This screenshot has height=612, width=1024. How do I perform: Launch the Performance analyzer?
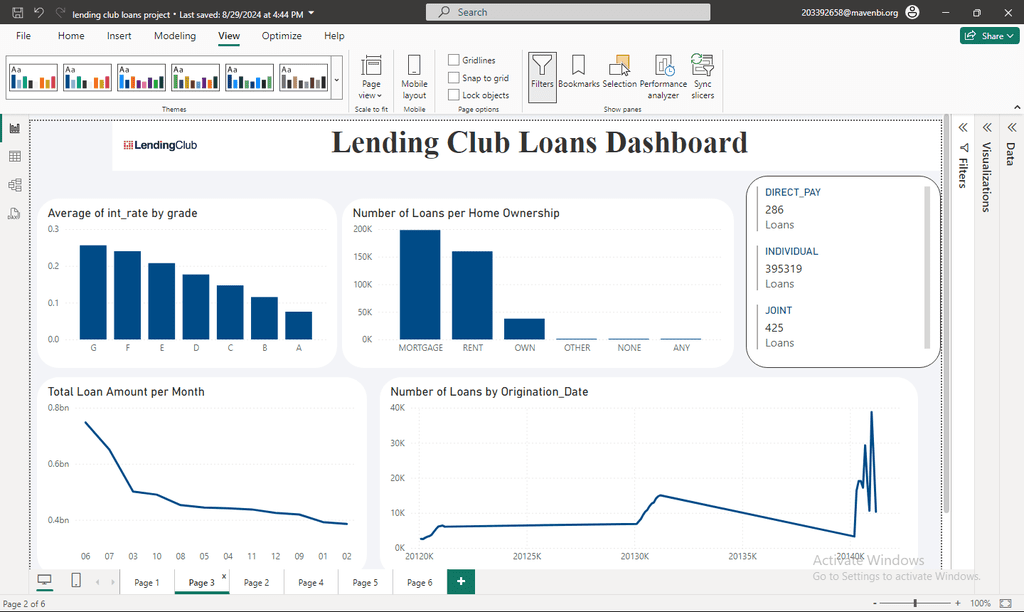tap(664, 76)
